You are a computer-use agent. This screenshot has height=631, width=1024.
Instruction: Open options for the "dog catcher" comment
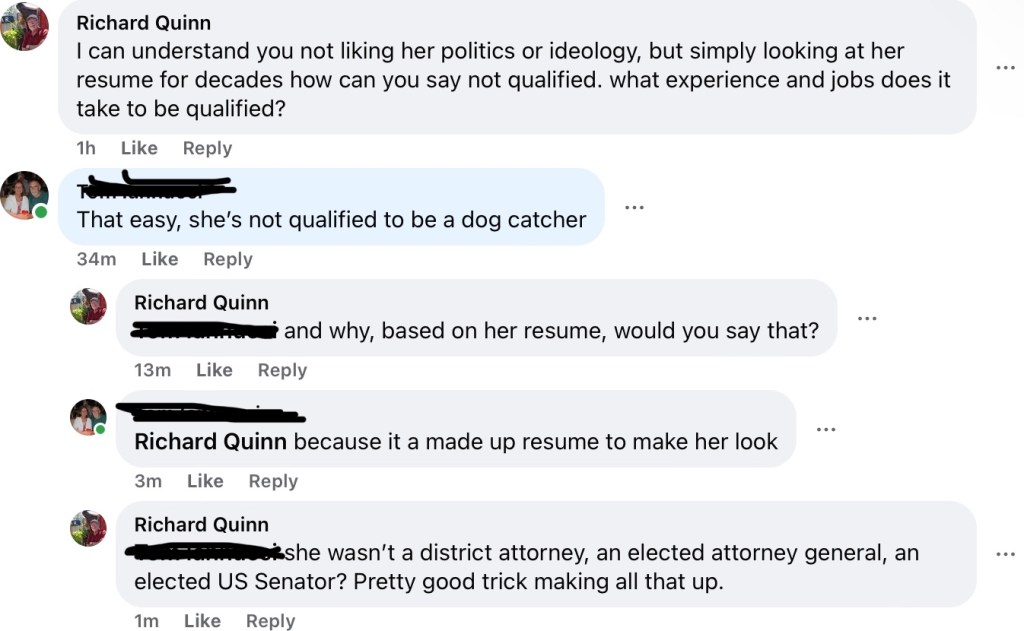coord(634,207)
